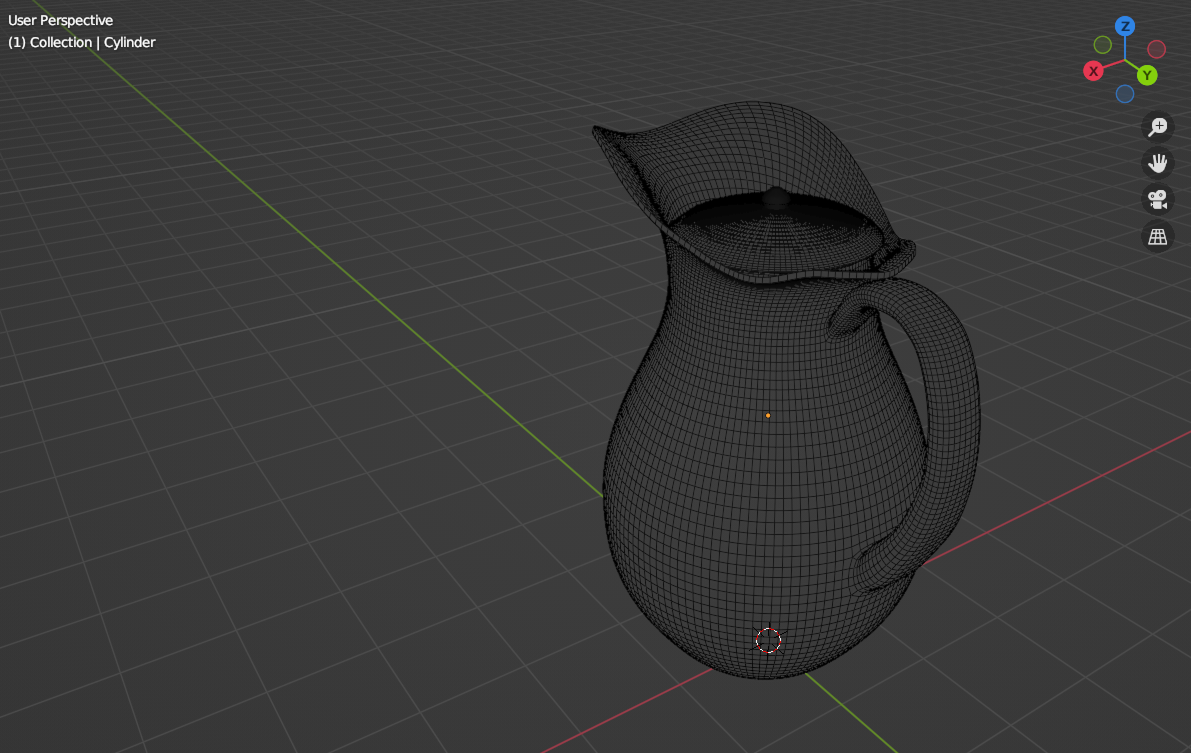Click the negative Y green gizmo circle
Screen dimensions: 1191x753
point(1103,45)
